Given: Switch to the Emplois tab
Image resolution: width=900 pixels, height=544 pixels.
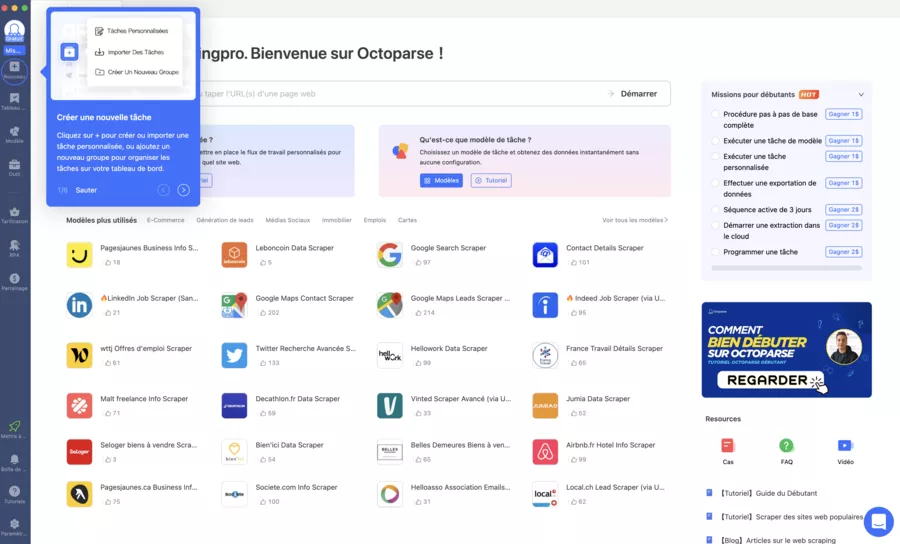Looking at the screenshot, I should (x=375, y=220).
